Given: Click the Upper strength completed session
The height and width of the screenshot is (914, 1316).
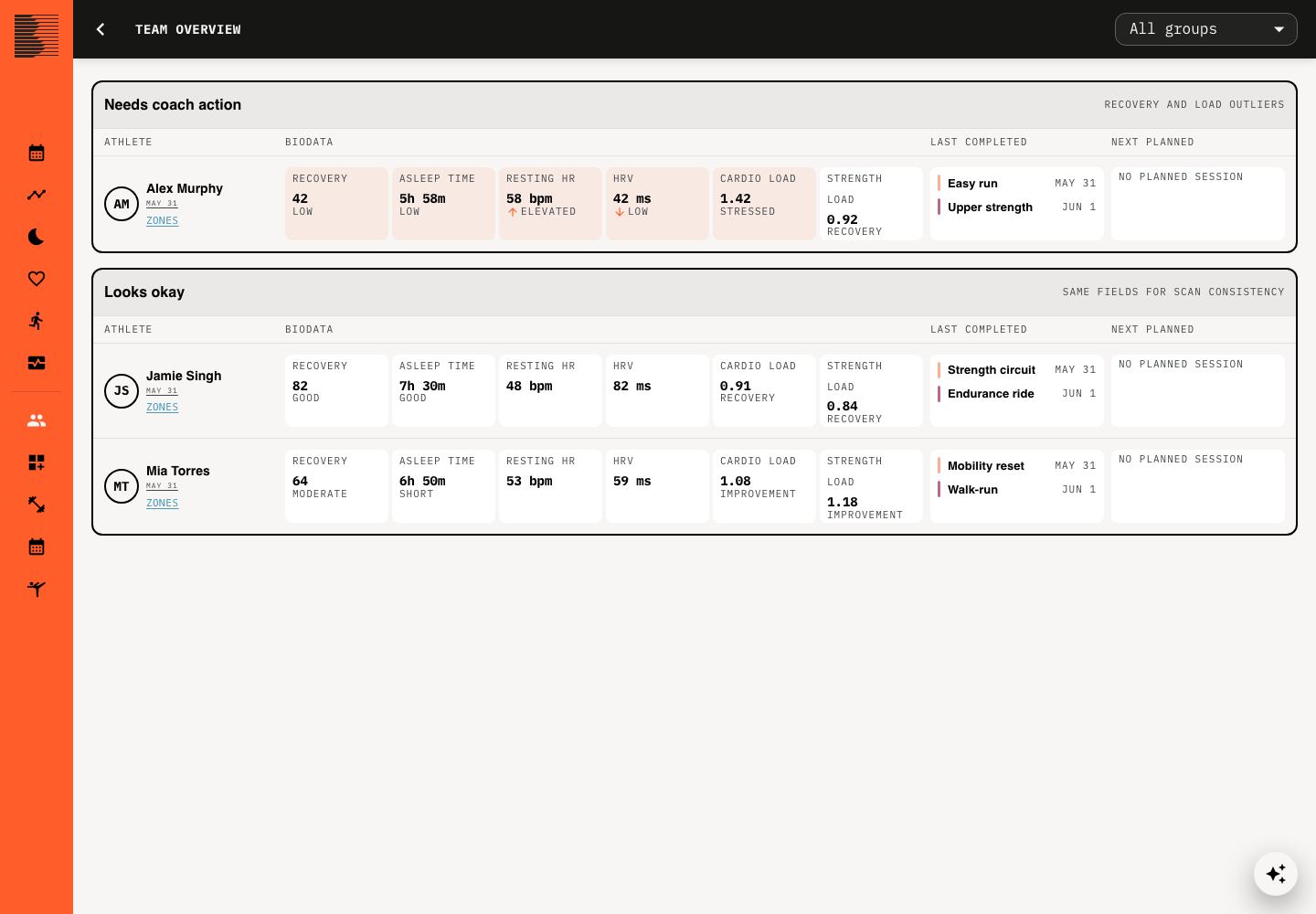Looking at the screenshot, I should point(1017,207).
